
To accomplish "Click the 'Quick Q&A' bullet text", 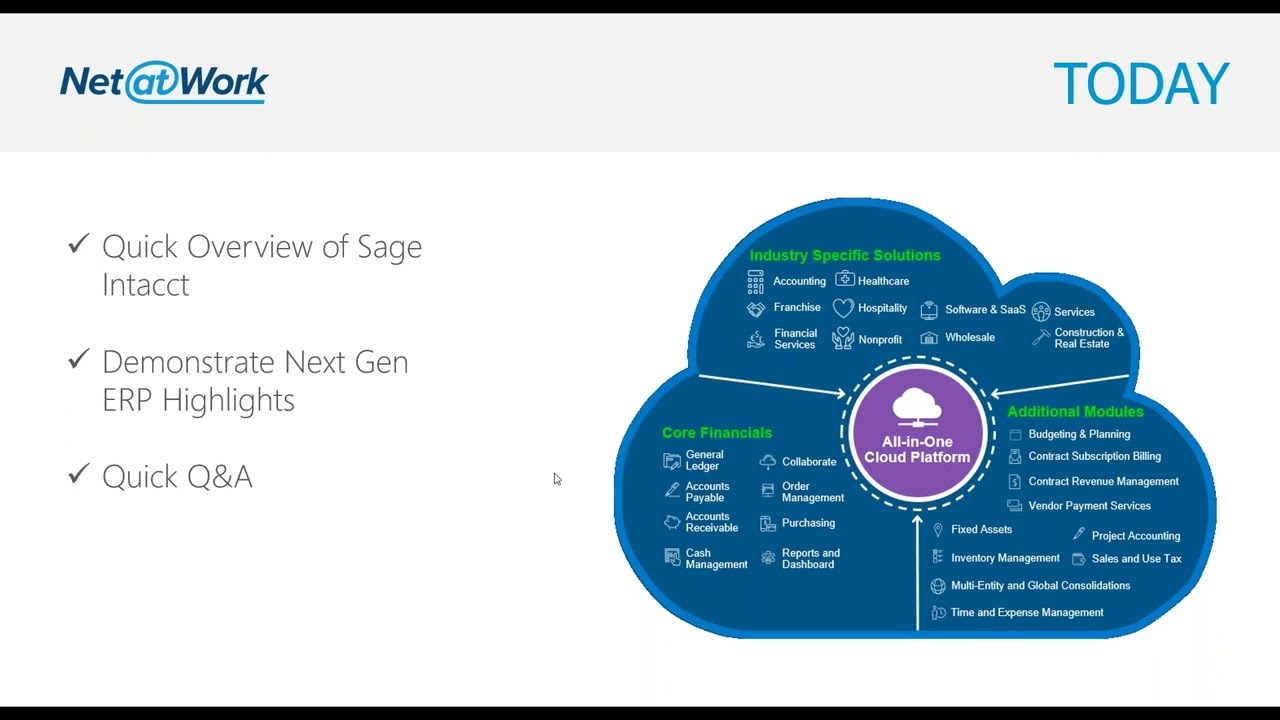I will [x=177, y=476].
